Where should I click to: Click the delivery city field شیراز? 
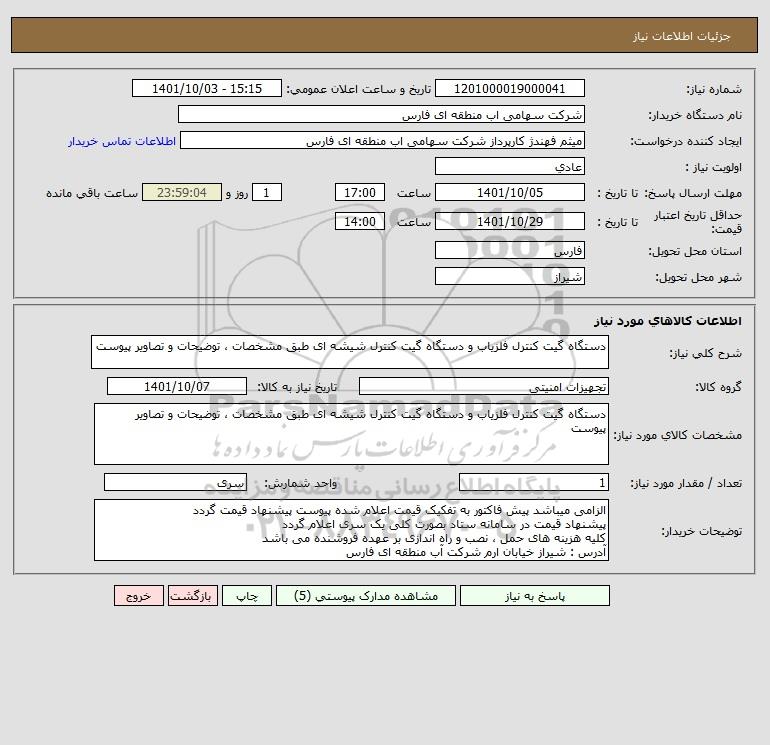point(510,276)
